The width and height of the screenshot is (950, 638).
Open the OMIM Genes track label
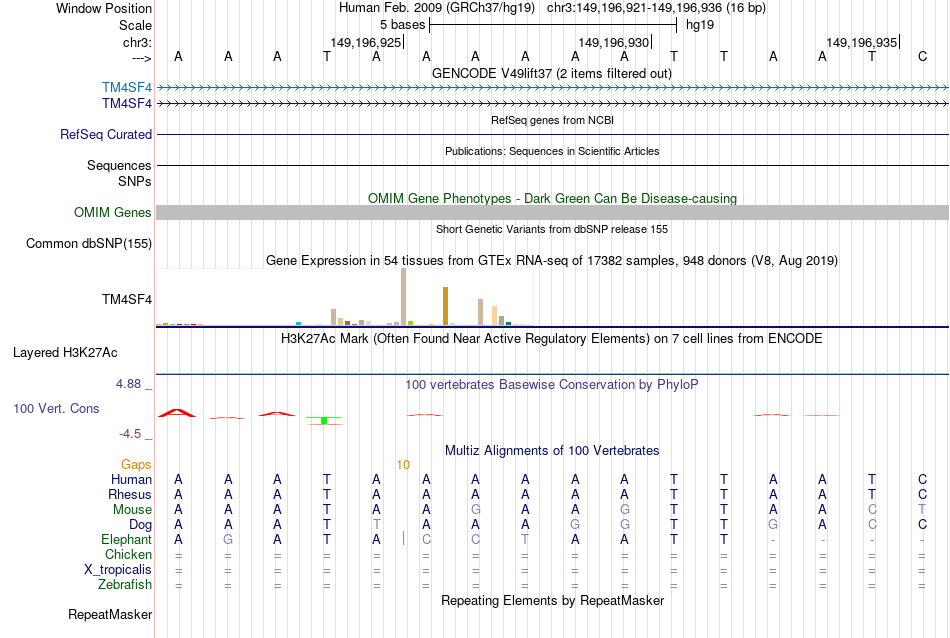(x=112, y=213)
